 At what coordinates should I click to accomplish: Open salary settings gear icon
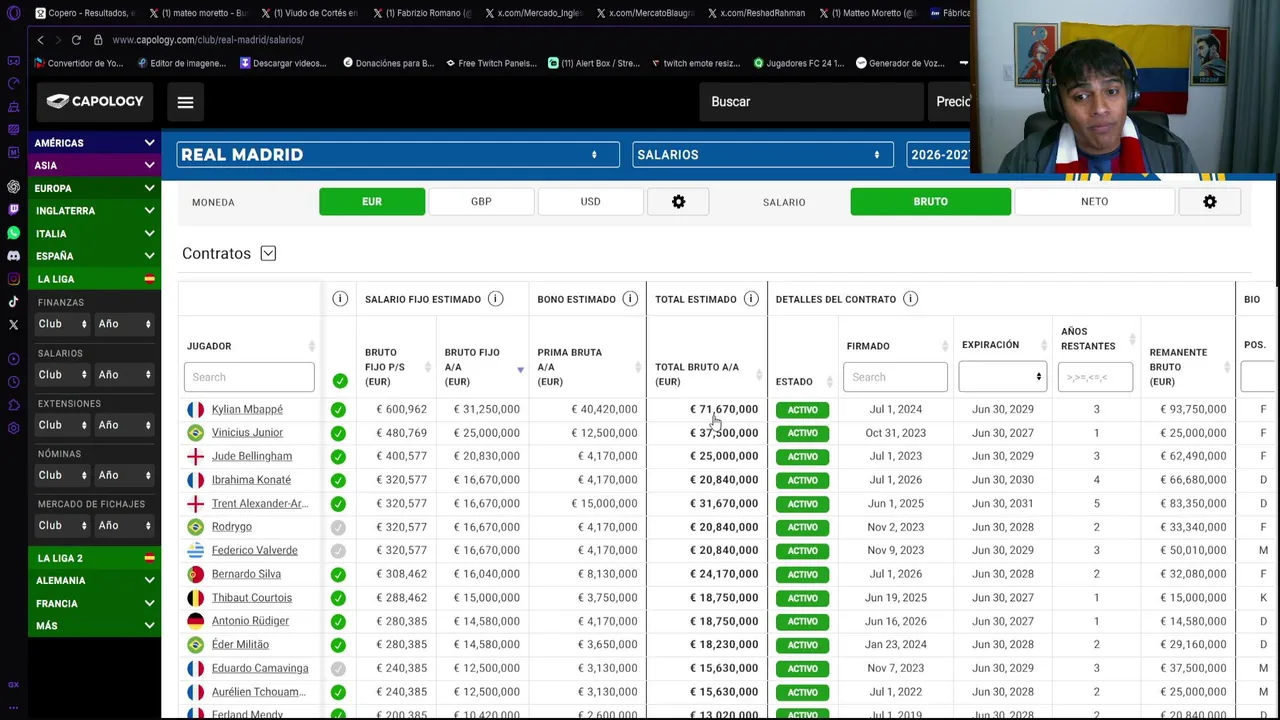pos(1209,202)
